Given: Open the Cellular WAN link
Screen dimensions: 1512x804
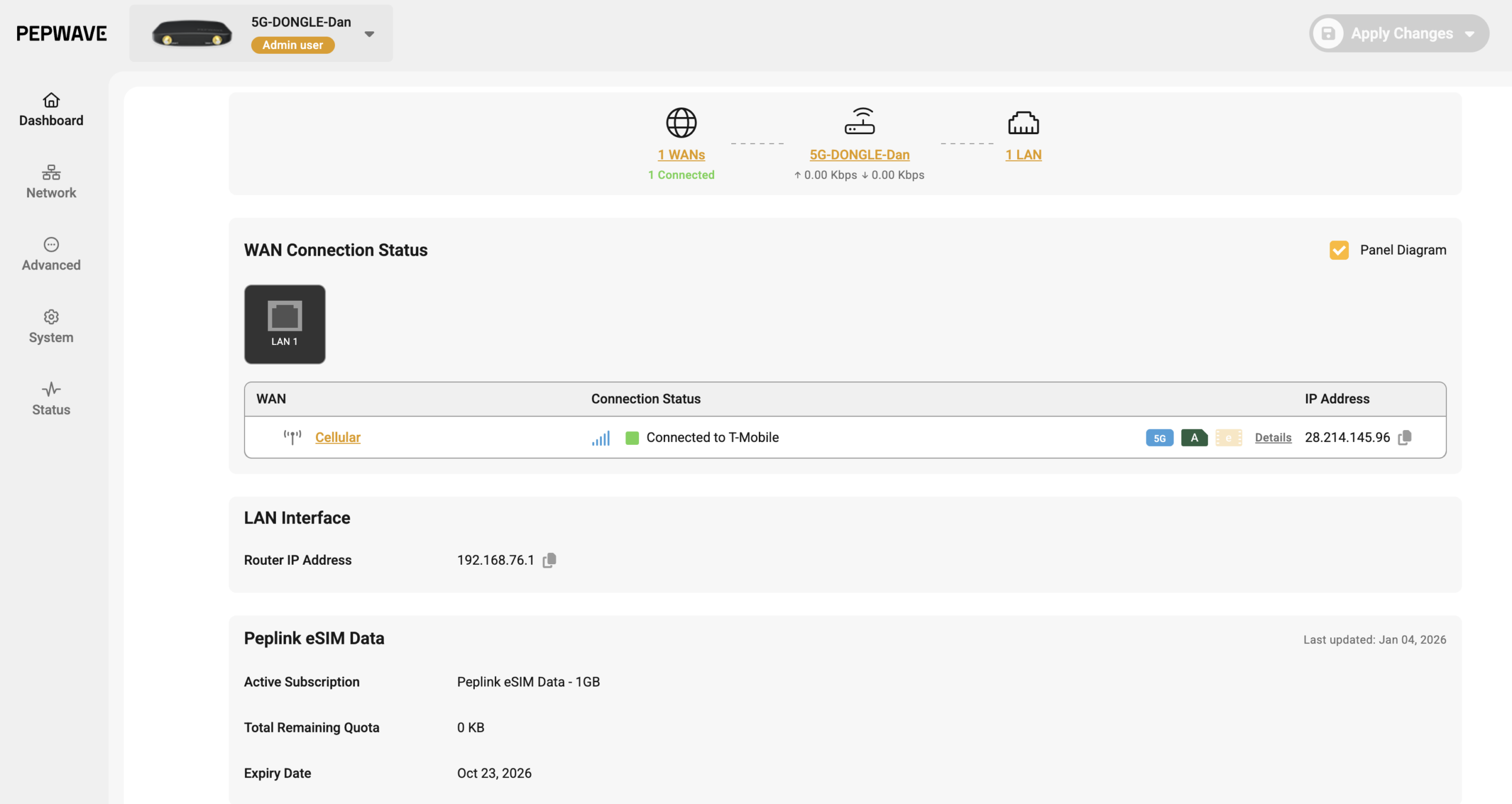Looking at the screenshot, I should [338, 437].
